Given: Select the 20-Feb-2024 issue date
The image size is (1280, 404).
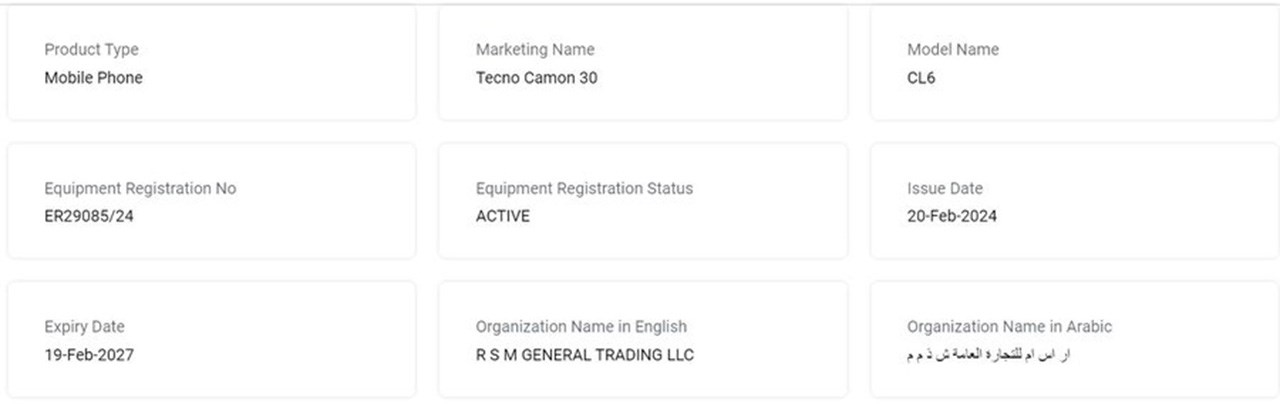Looking at the screenshot, I should 952,216.
